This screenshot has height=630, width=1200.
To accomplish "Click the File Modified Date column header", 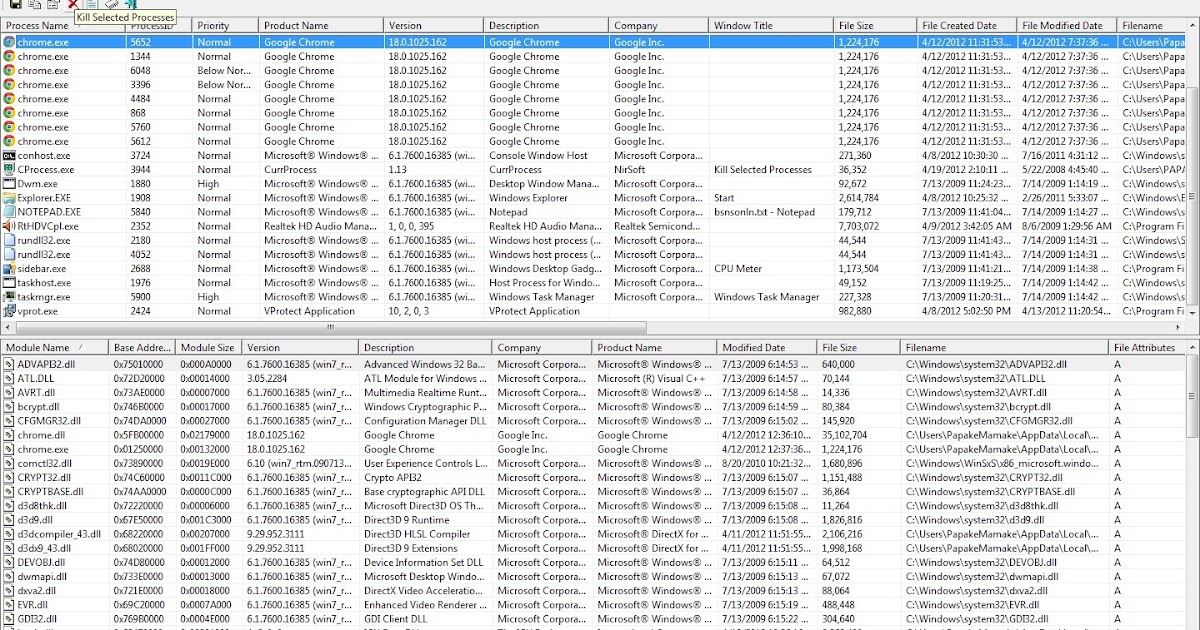I will click(1067, 25).
